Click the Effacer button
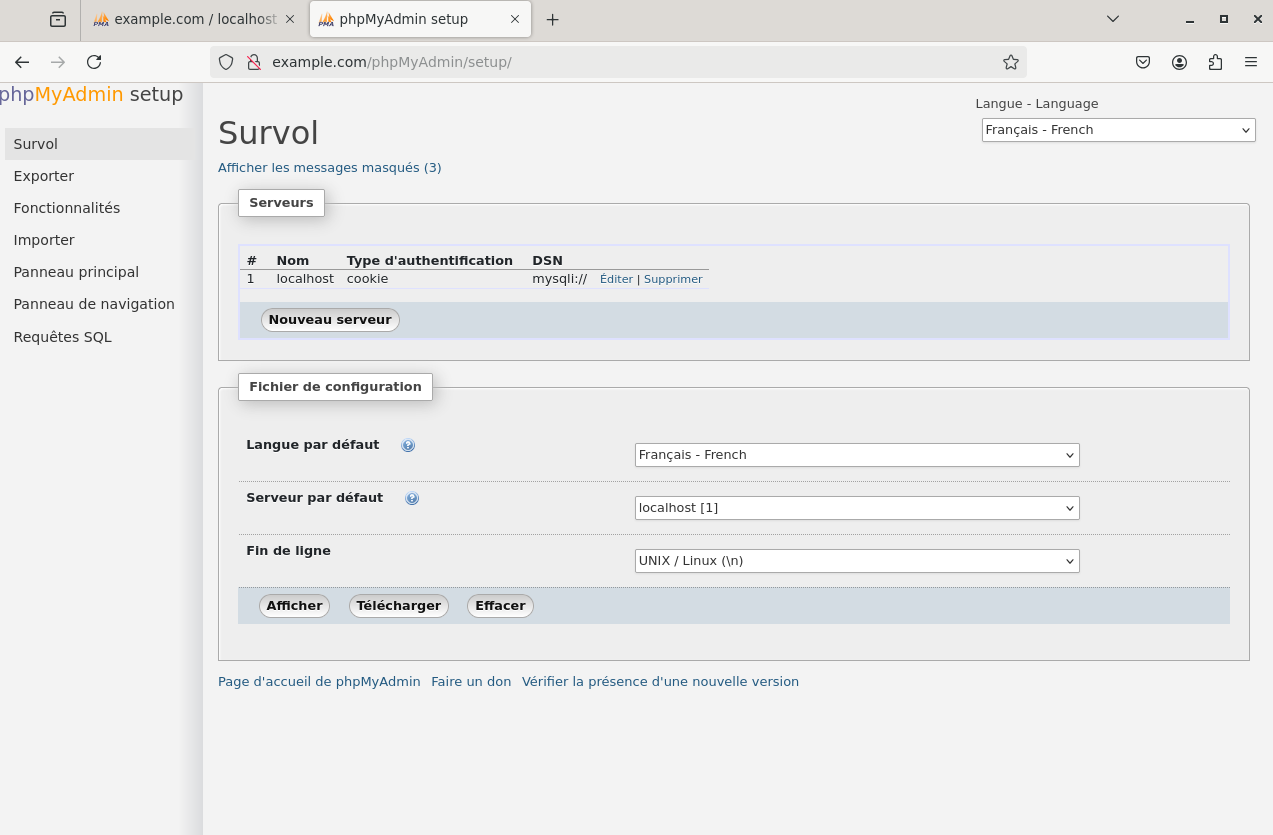The width and height of the screenshot is (1273, 835). click(x=500, y=606)
